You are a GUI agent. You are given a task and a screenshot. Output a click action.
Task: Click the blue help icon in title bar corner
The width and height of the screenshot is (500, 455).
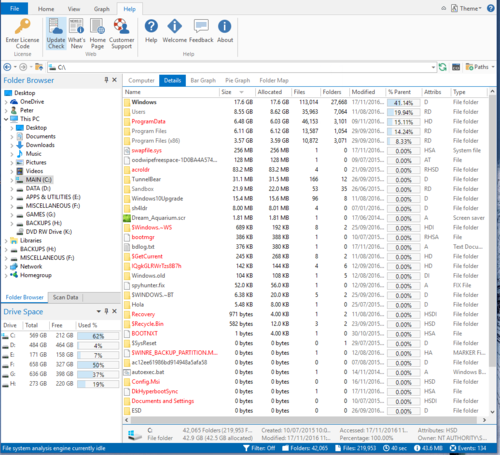491,8
